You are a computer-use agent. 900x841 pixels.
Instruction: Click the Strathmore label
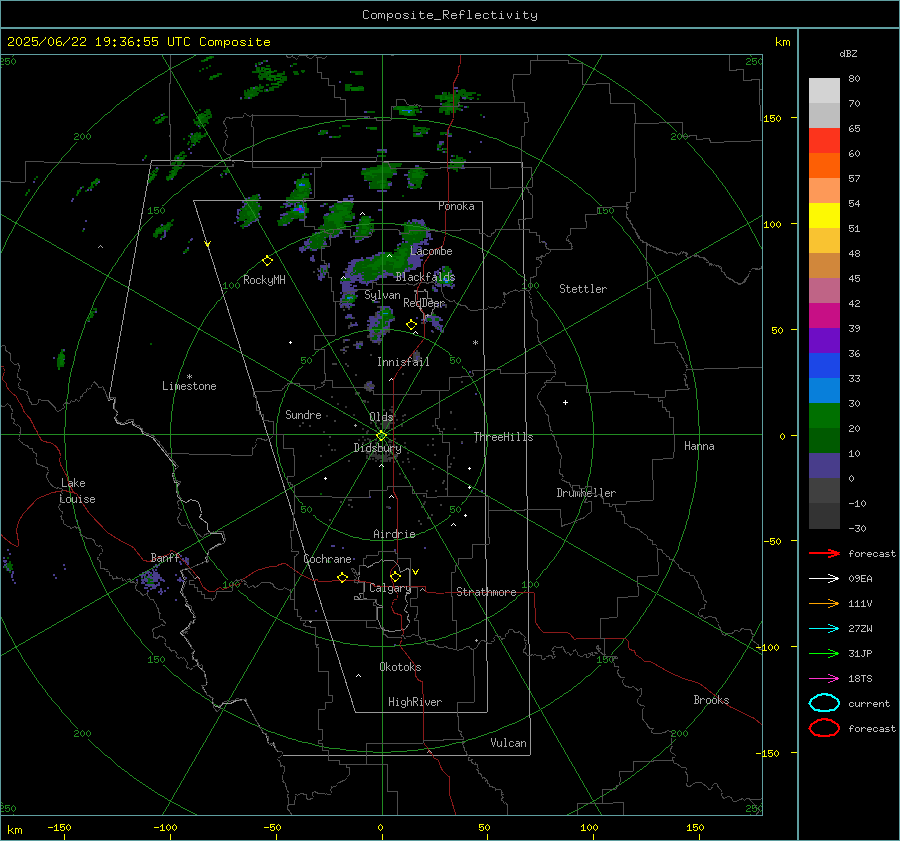pyautogui.click(x=486, y=592)
